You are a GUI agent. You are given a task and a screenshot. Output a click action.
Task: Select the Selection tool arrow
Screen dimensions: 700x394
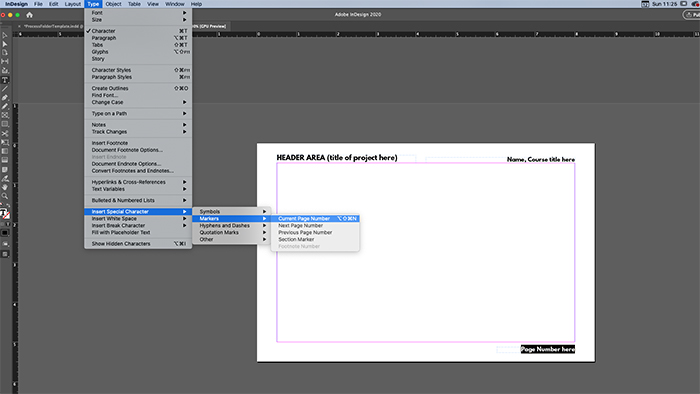5,35
